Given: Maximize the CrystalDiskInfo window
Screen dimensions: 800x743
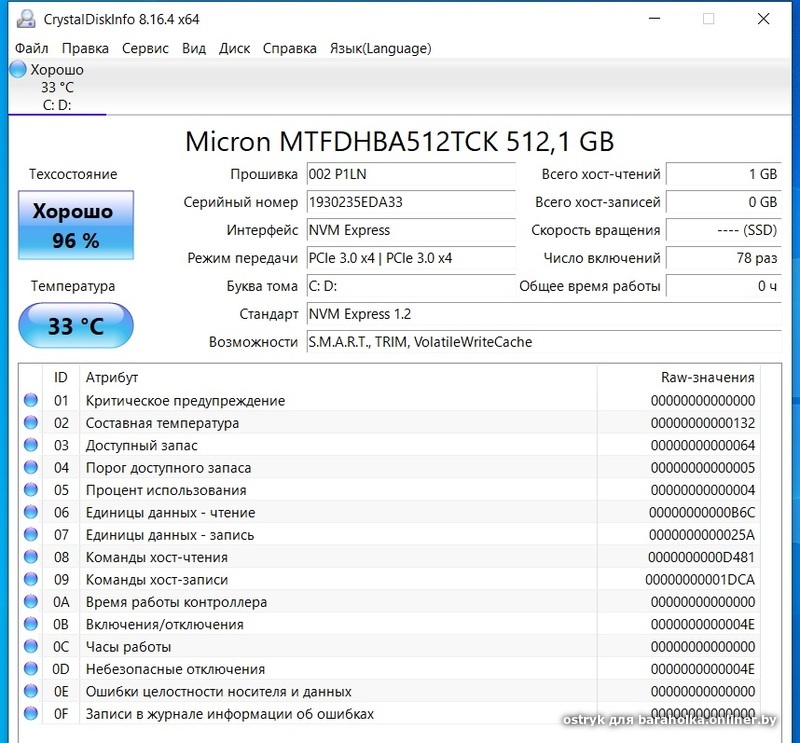Looking at the screenshot, I should pos(708,19).
